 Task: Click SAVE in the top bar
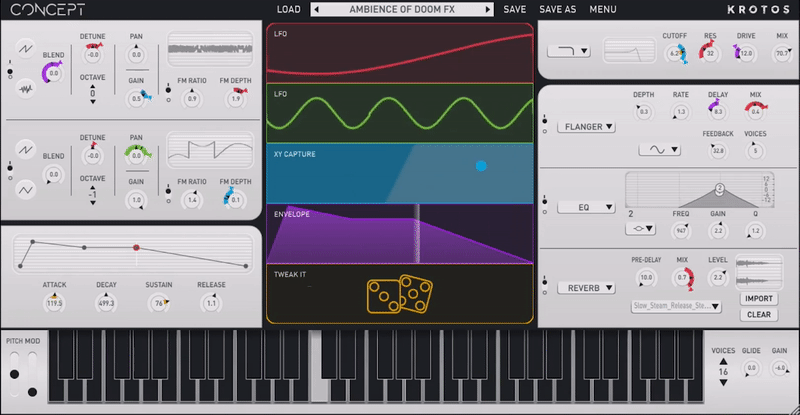(x=514, y=9)
